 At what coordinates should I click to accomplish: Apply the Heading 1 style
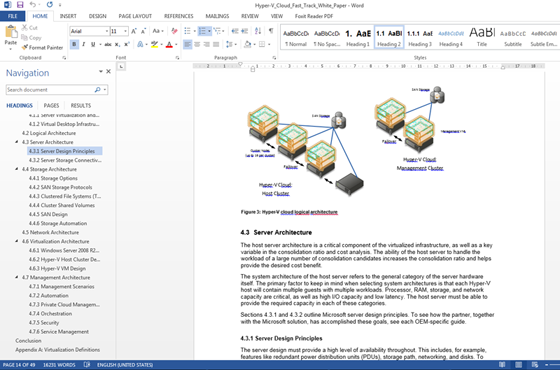tap(358, 37)
